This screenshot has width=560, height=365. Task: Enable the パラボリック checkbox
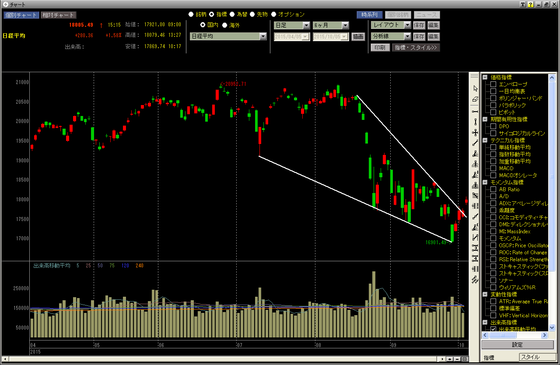click(493, 105)
